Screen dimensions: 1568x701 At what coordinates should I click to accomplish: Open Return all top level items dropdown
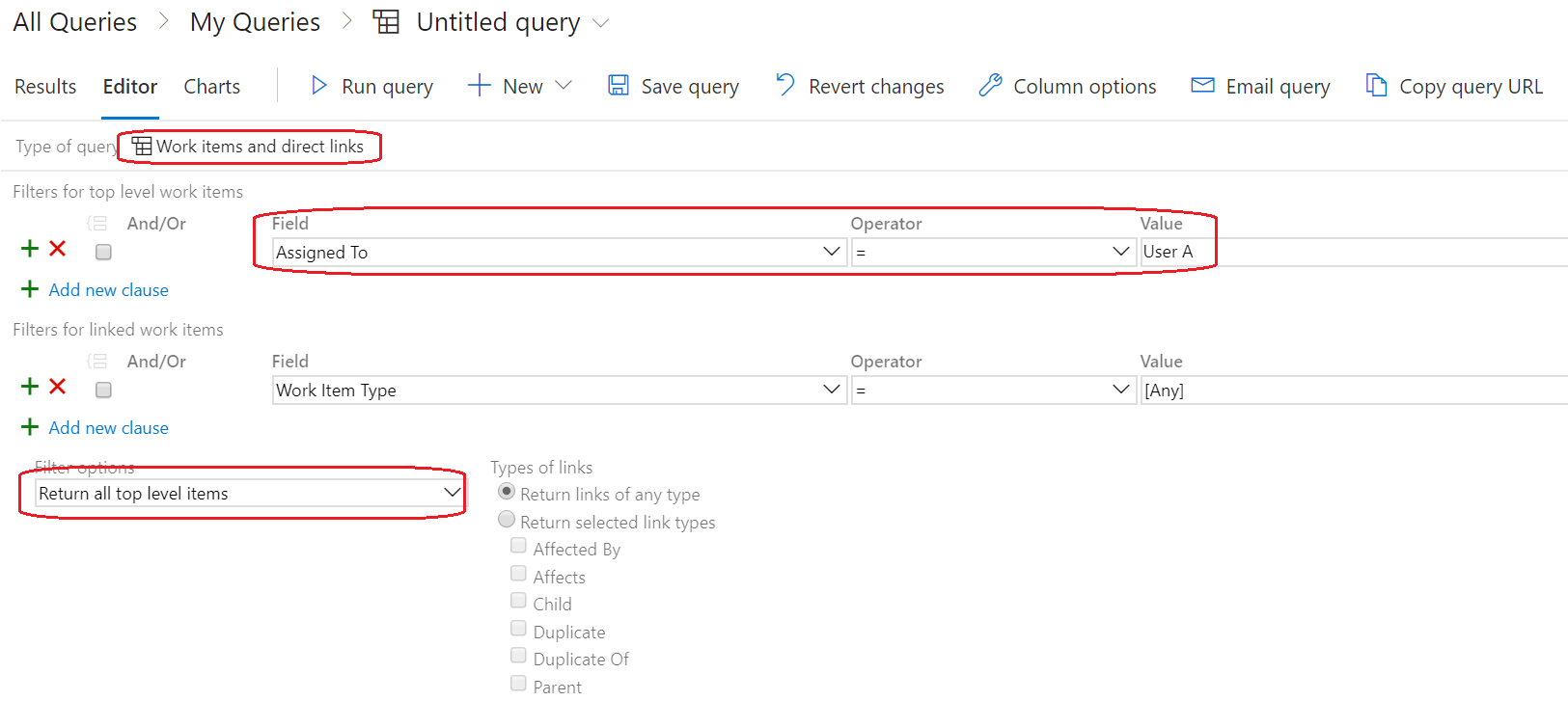pyautogui.click(x=452, y=493)
